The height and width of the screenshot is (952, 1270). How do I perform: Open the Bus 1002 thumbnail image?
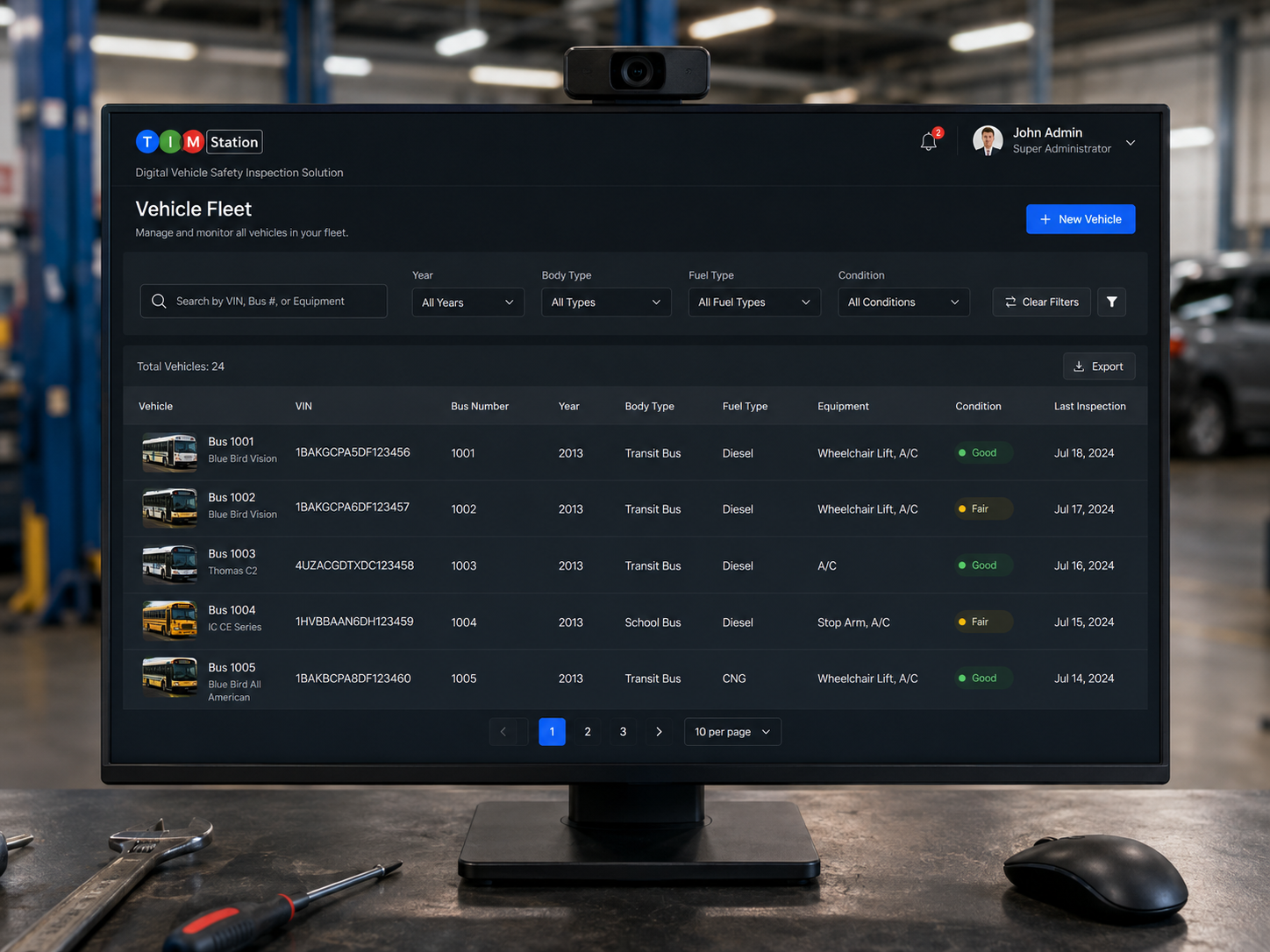tap(170, 508)
